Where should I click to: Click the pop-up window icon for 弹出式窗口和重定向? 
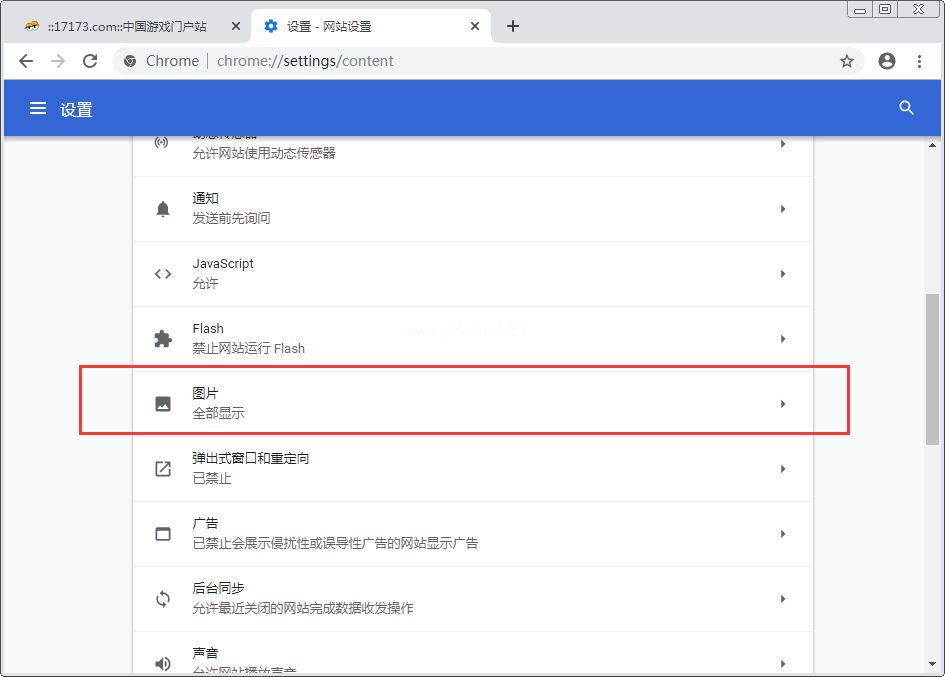tap(163, 468)
